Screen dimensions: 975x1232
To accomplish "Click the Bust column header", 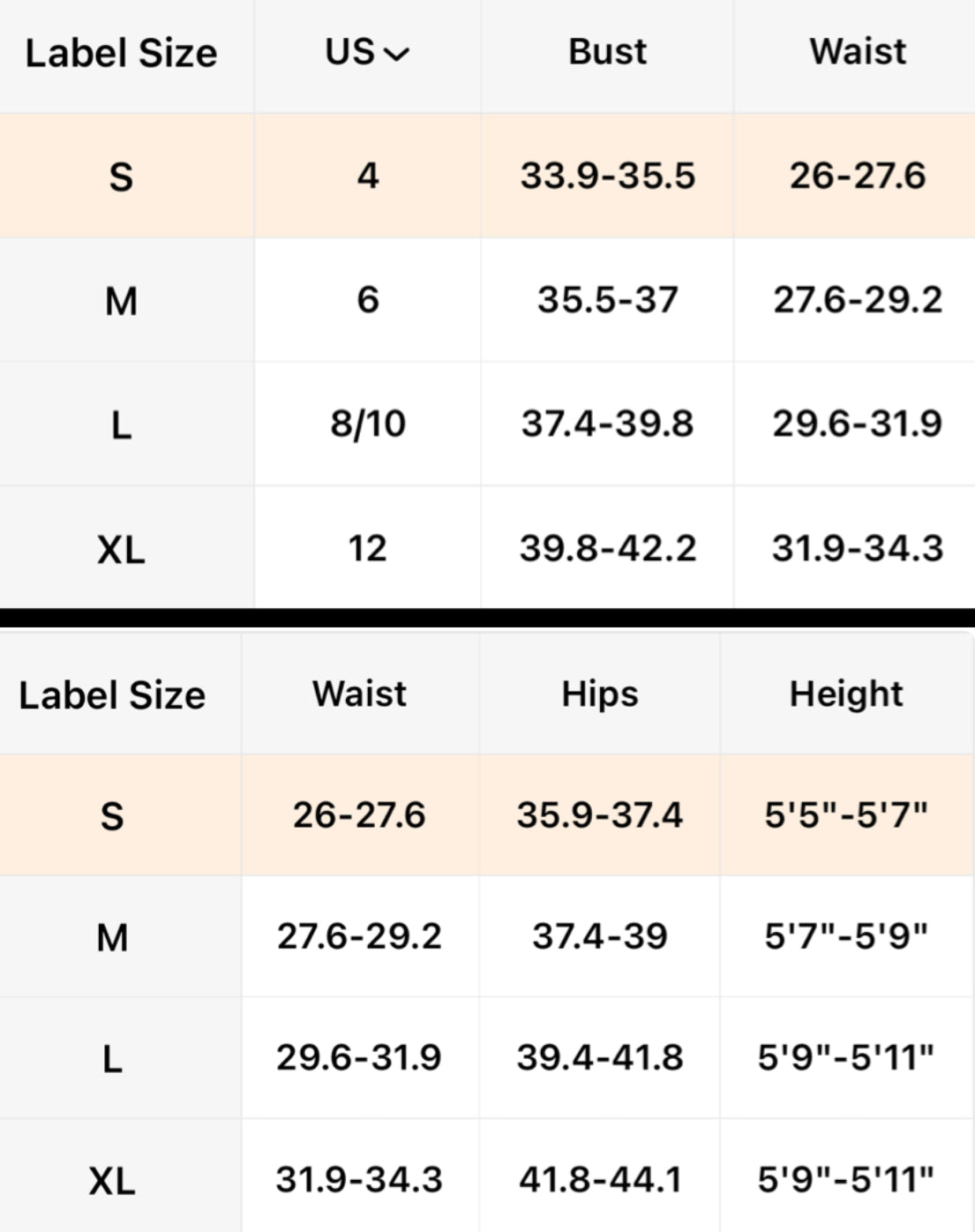I will pyautogui.click(x=607, y=52).
